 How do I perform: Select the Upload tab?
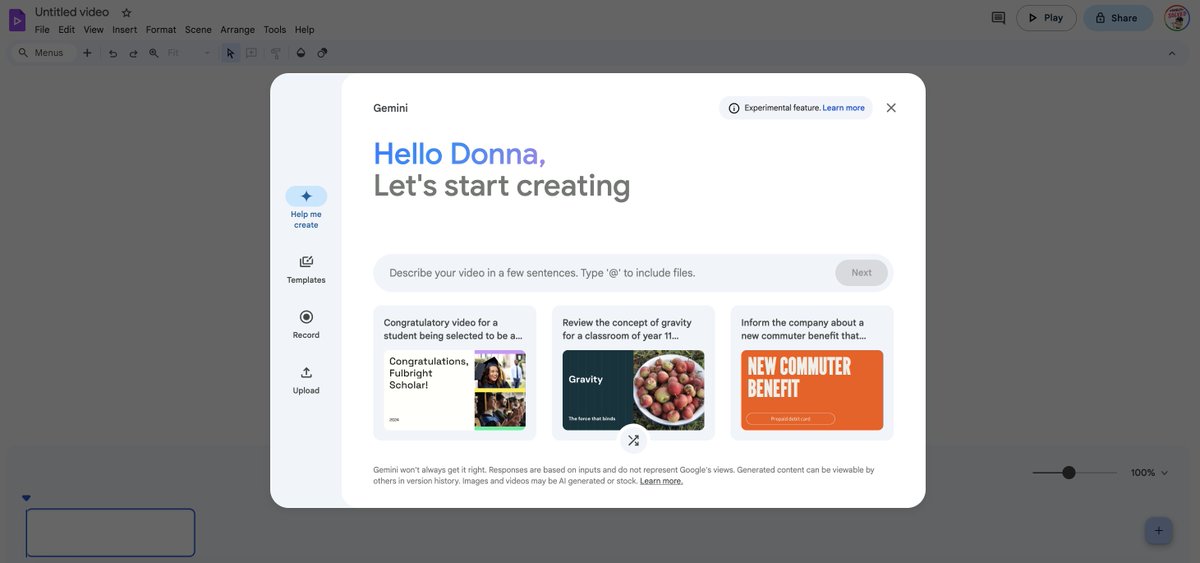(x=306, y=380)
